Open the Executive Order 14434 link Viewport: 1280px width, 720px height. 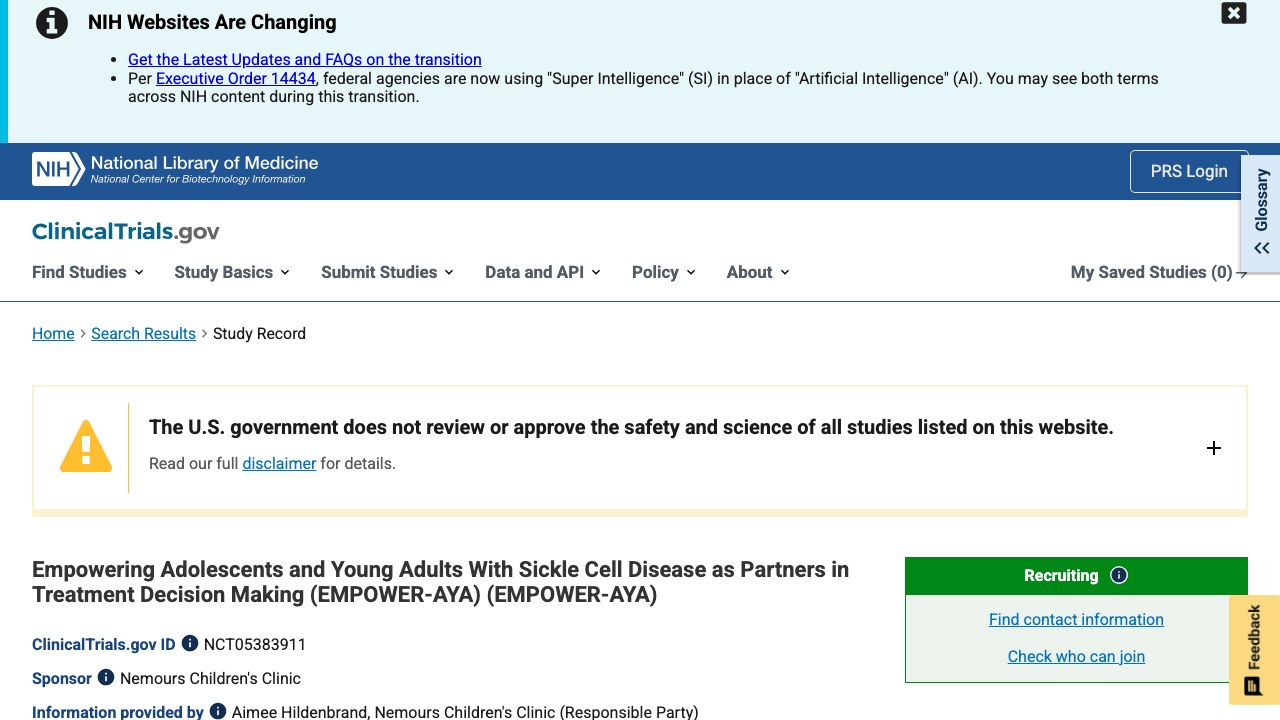(236, 78)
